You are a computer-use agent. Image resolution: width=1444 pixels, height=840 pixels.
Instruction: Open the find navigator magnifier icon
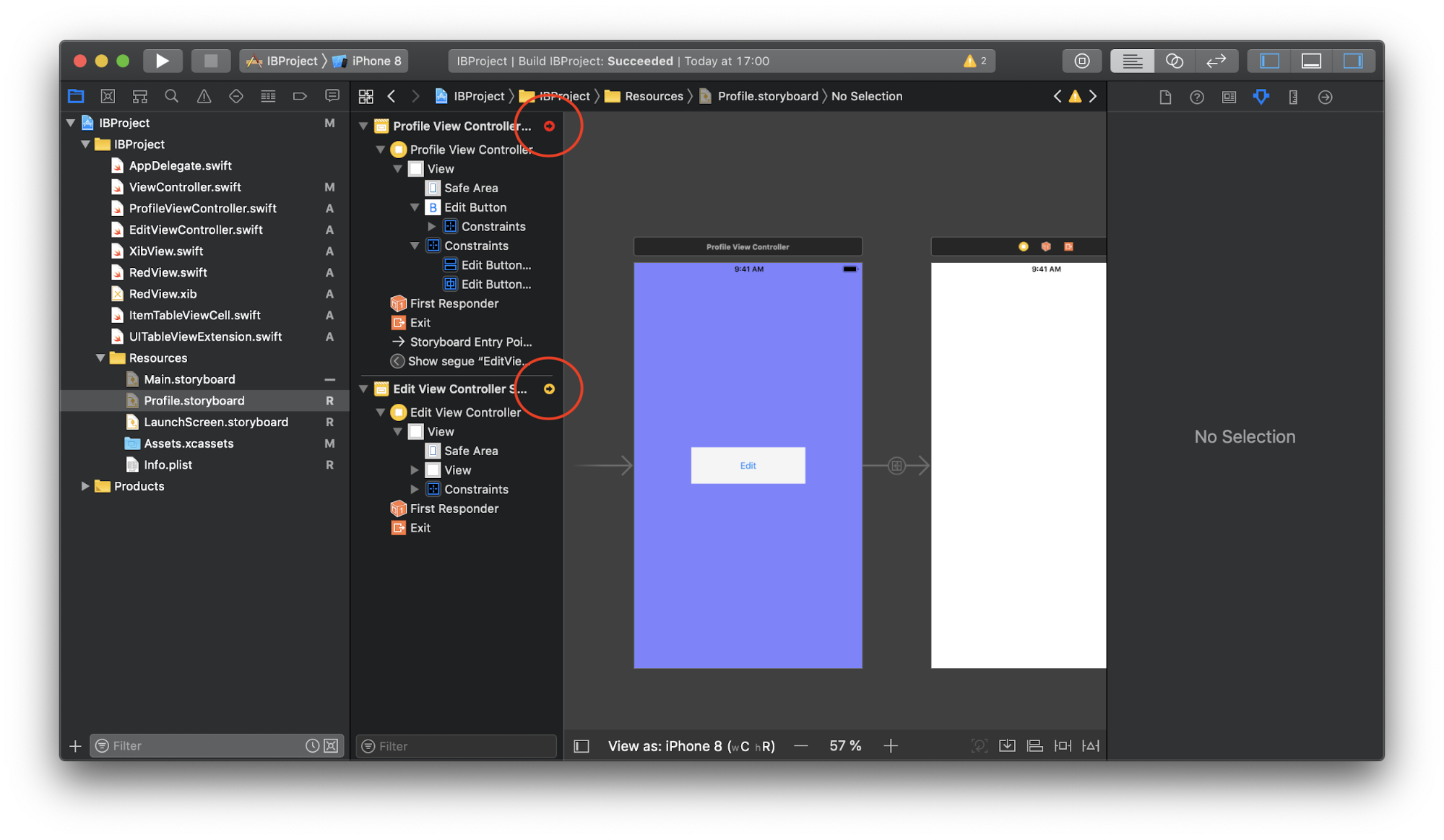[x=171, y=96]
